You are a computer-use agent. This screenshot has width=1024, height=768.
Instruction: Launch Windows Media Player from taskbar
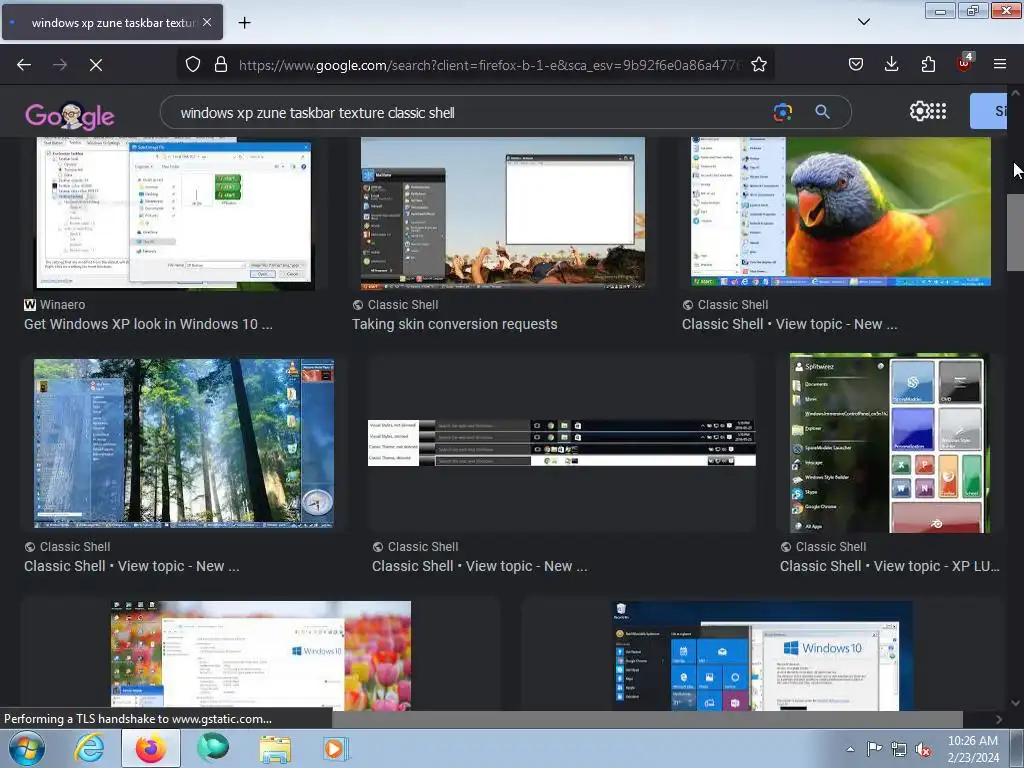[336, 748]
